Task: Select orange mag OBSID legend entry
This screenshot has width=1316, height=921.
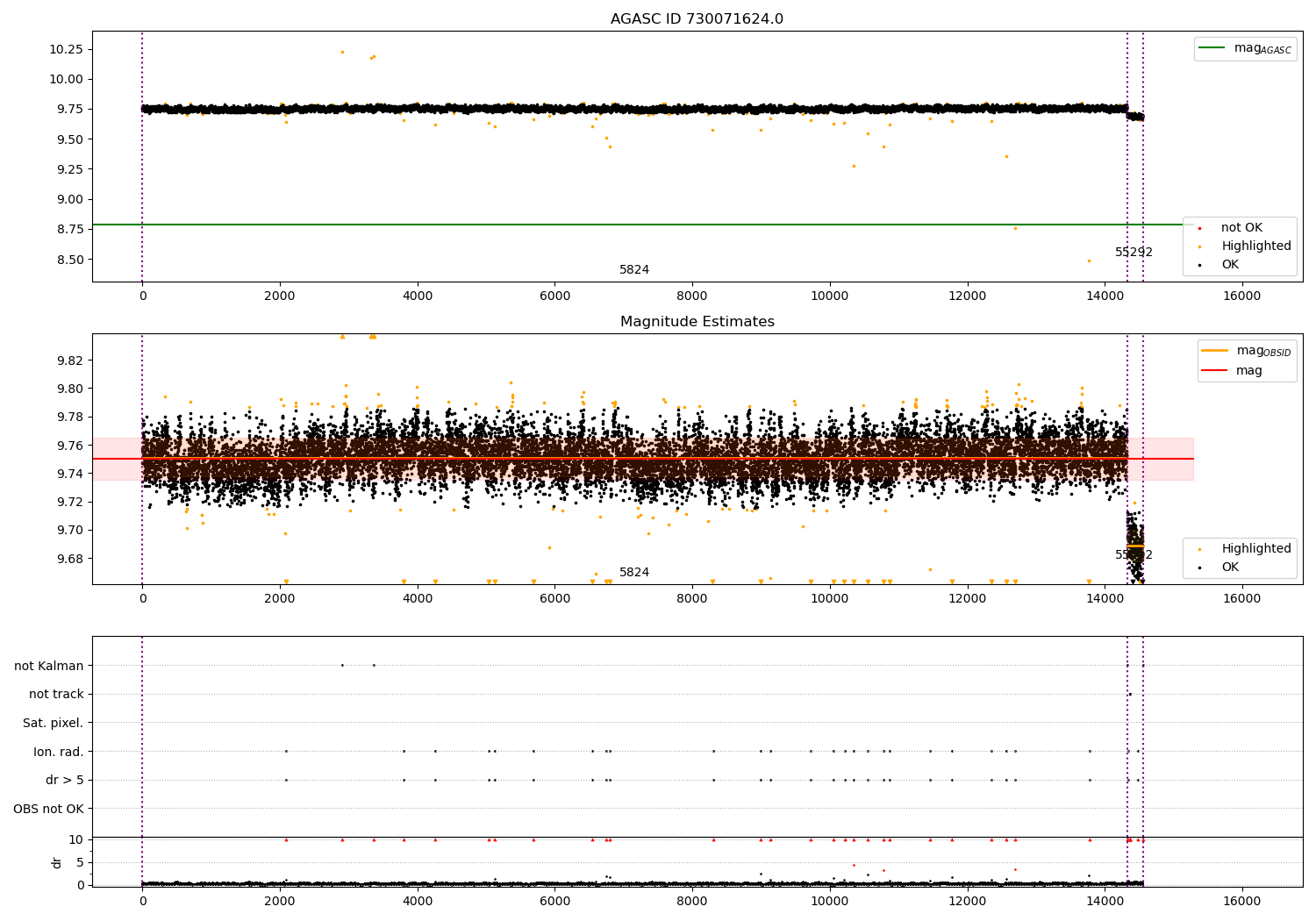Action: (1214, 351)
